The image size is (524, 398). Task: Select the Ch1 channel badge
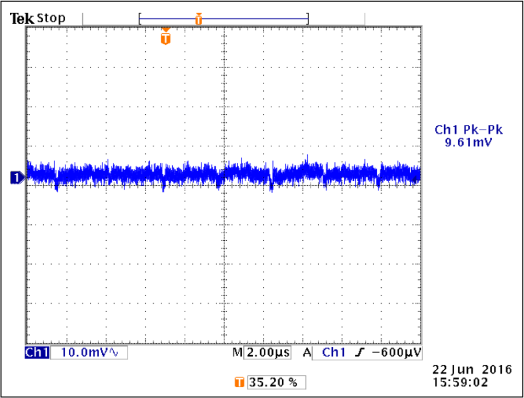37,353
